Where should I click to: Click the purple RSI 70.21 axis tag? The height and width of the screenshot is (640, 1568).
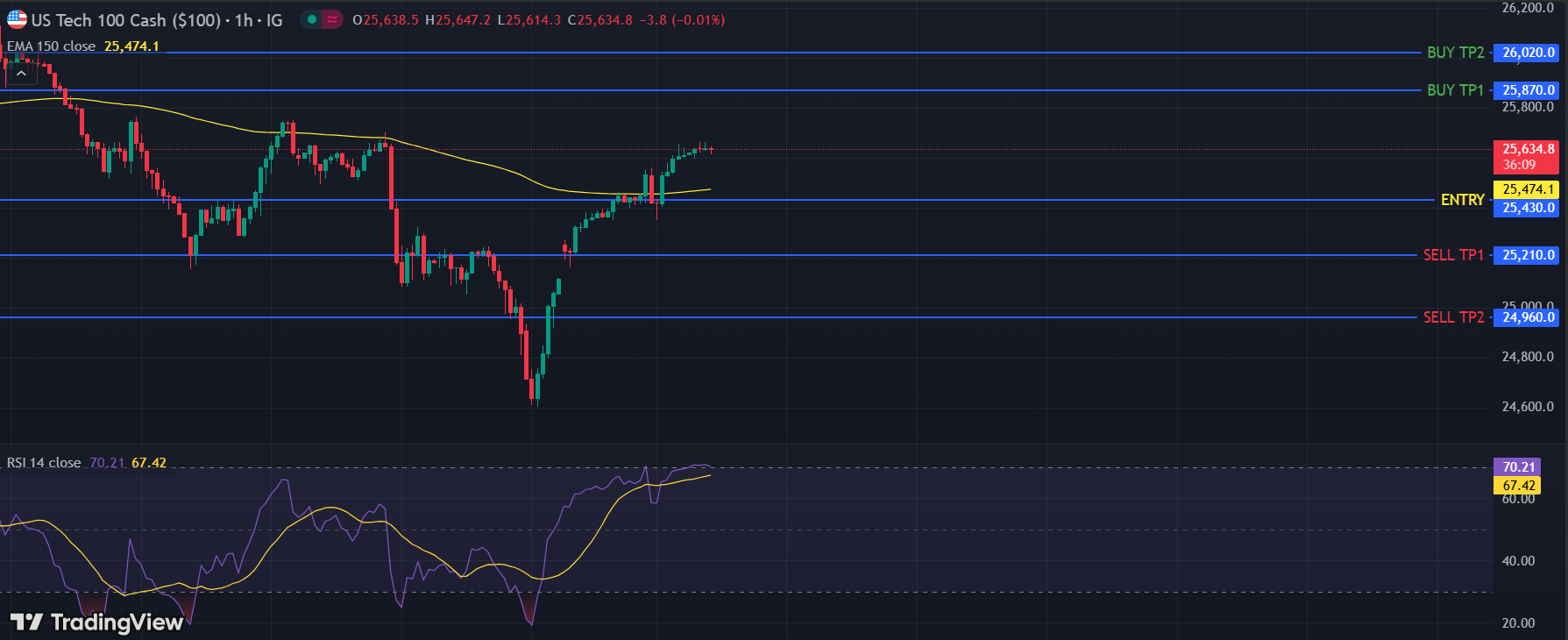pyautogui.click(x=1518, y=467)
